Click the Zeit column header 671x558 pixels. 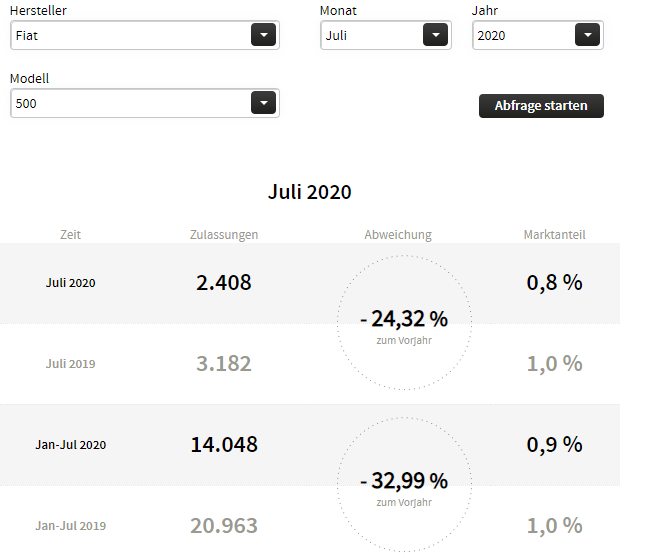(x=70, y=235)
